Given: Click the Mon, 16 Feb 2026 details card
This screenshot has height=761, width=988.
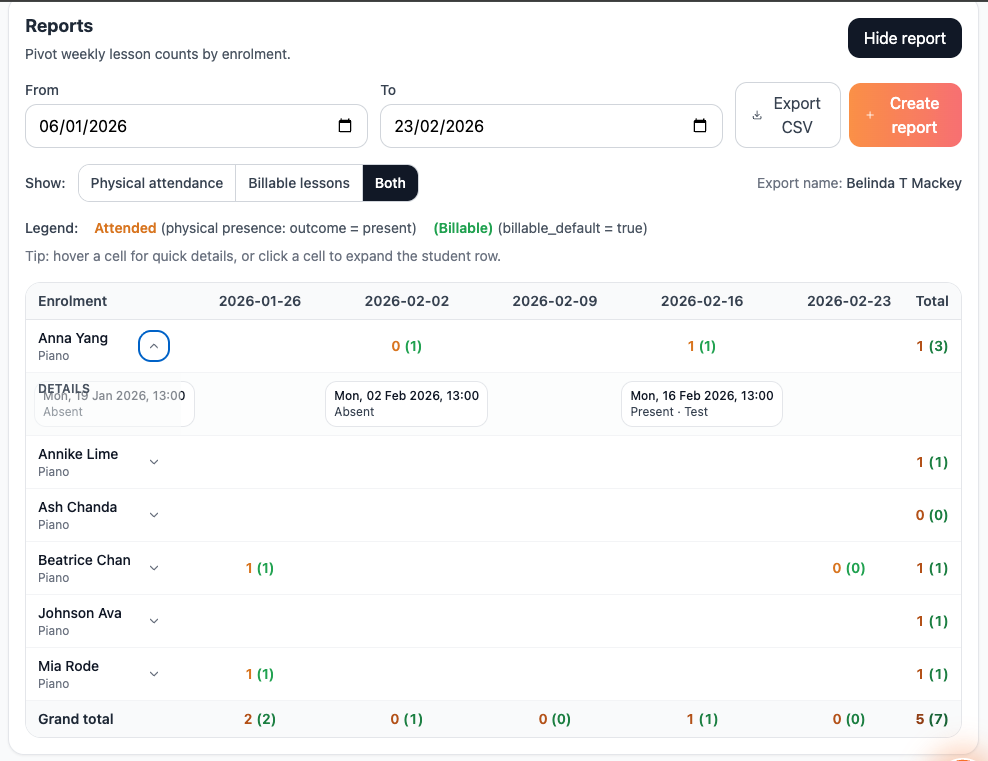Looking at the screenshot, I should 701,403.
